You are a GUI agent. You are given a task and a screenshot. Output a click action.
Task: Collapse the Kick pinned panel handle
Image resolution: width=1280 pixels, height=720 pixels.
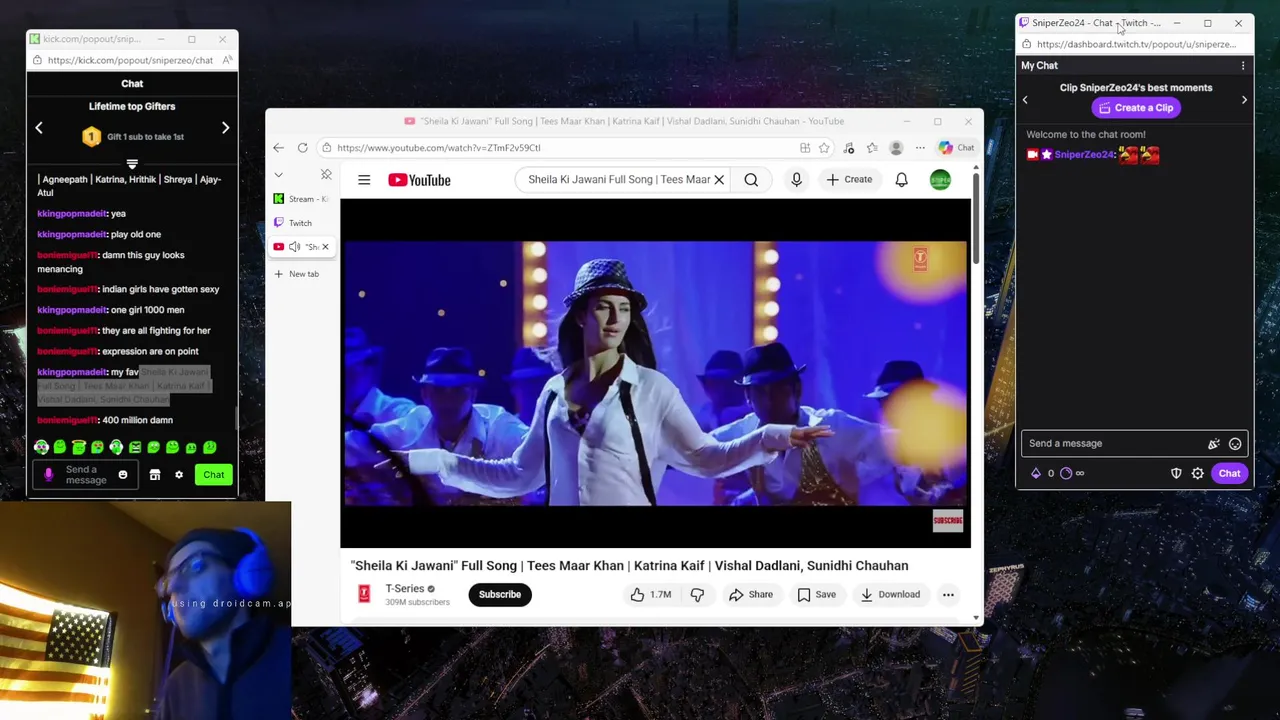pos(132,164)
